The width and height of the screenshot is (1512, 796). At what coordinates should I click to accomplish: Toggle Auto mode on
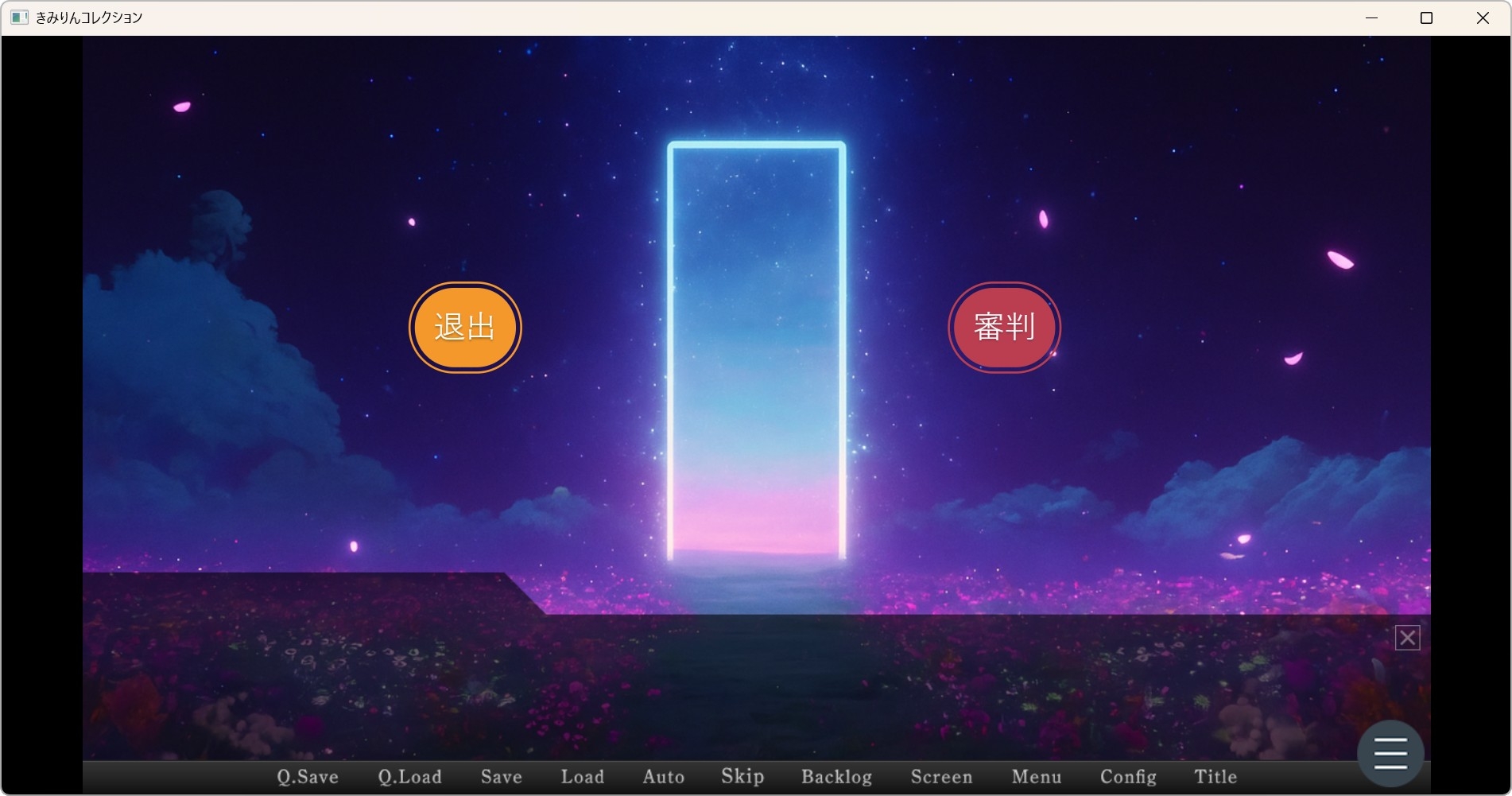pos(663,777)
